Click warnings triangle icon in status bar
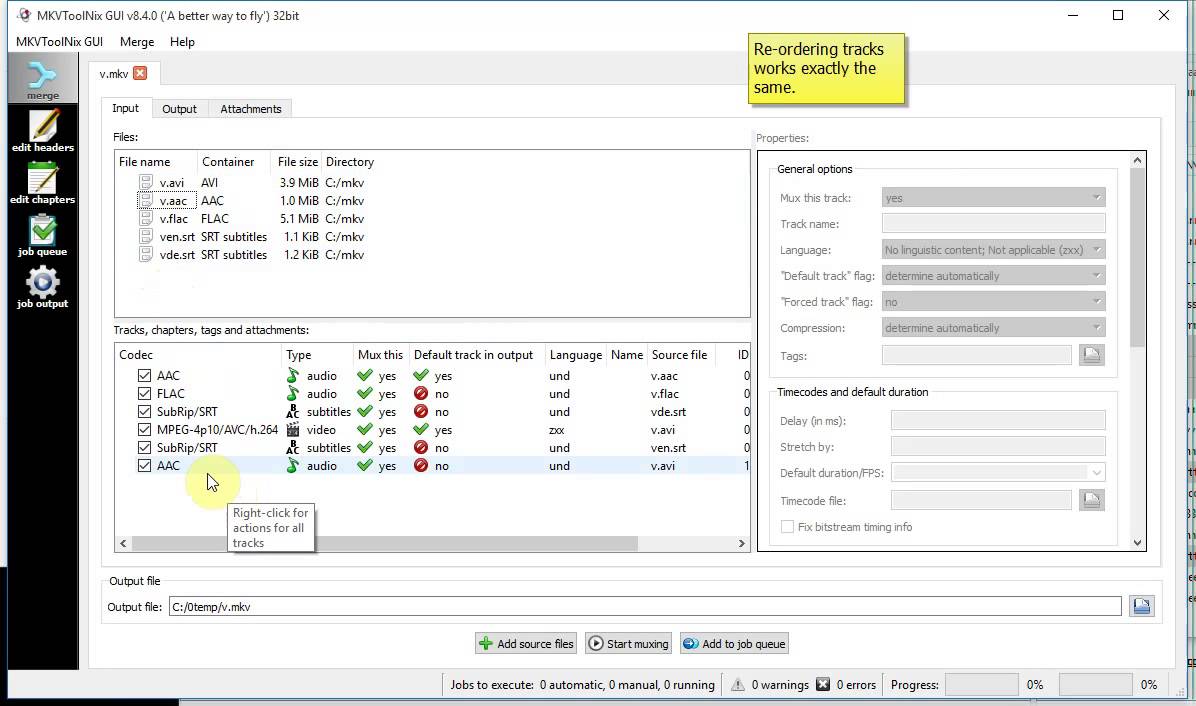This screenshot has height=706, width=1196. [738, 685]
